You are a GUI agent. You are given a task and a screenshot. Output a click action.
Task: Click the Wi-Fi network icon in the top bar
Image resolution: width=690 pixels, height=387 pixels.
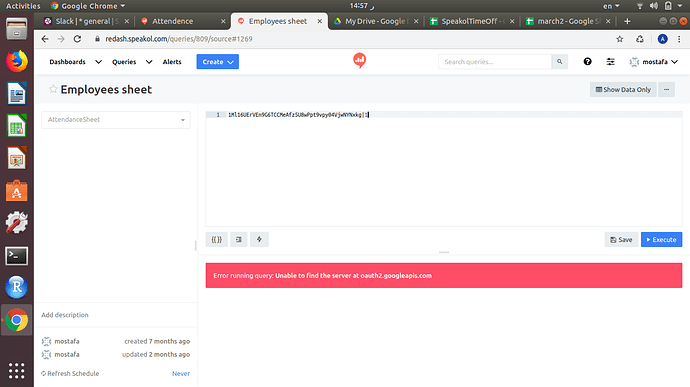pos(640,6)
